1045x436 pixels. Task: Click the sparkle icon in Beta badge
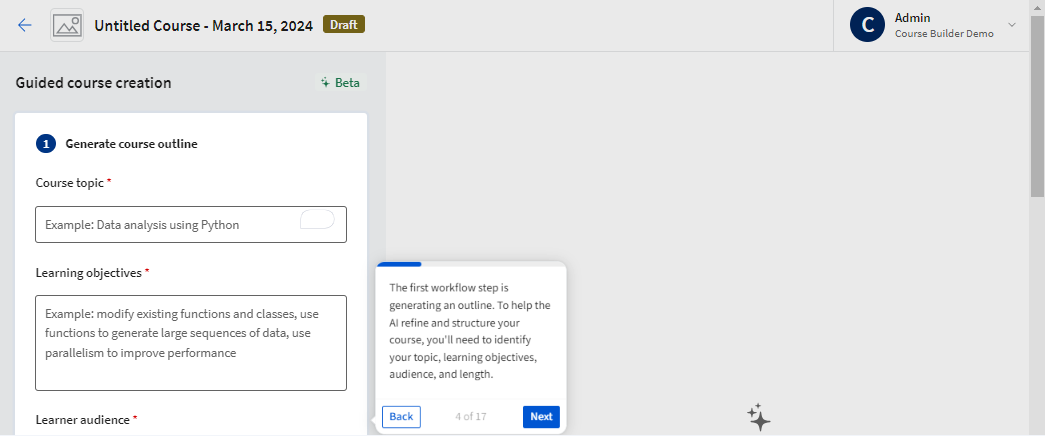(x=325, y=83)
